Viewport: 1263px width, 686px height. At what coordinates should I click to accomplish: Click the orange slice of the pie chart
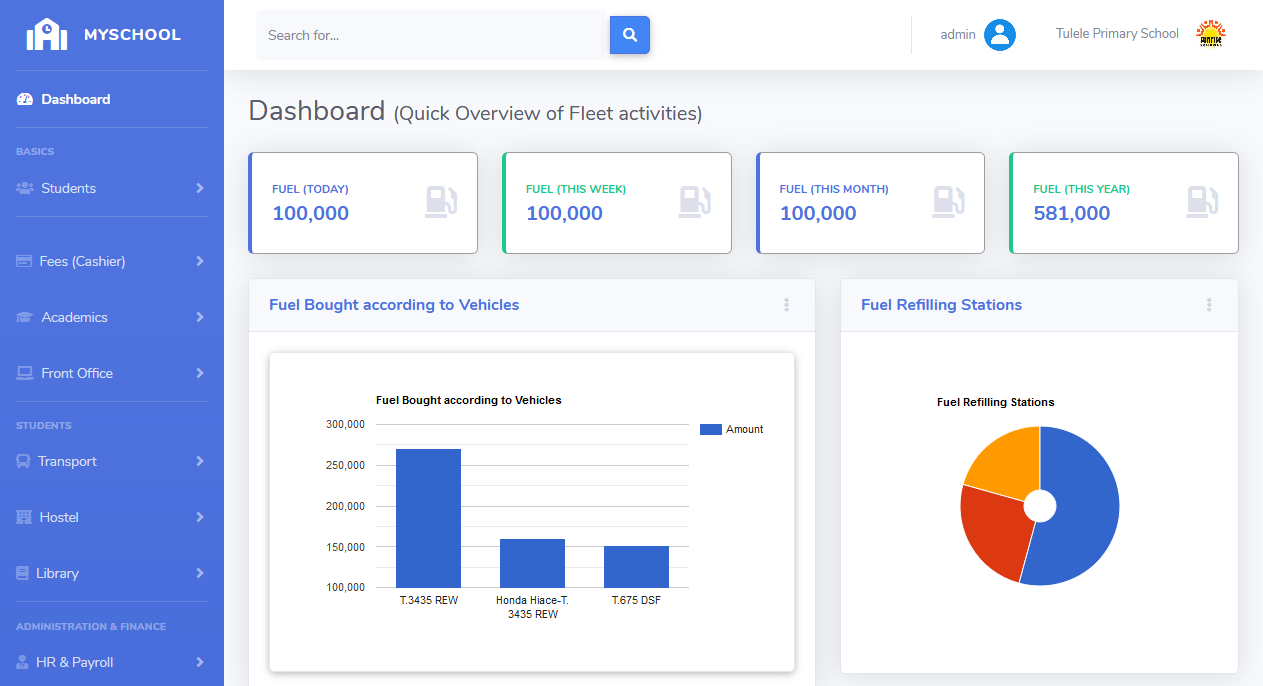click(x=1005, y=462)
